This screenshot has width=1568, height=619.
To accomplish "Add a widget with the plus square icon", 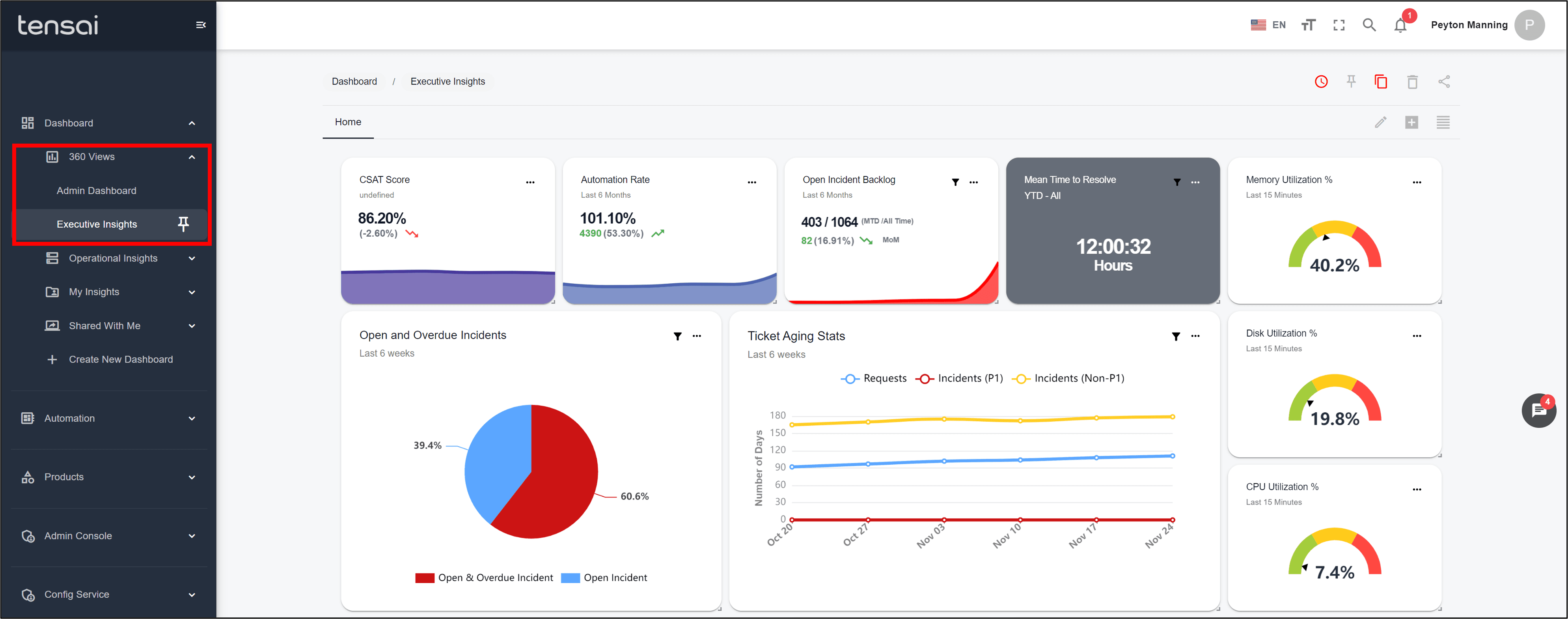I will click(1411, 122).
